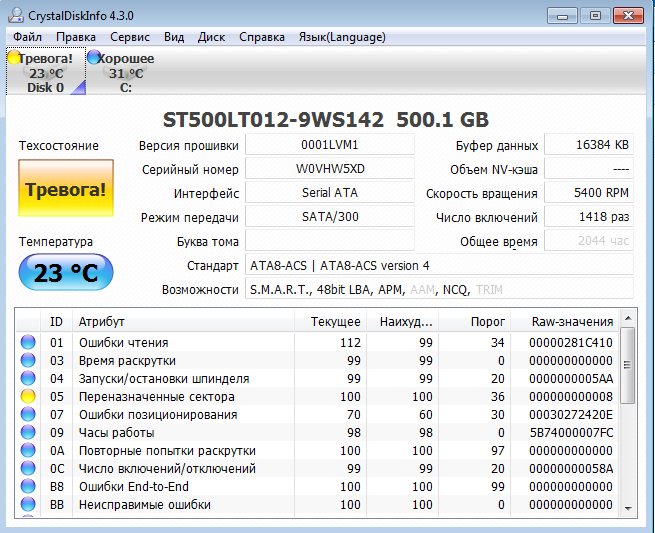Image resolution: width=655 pixels, height=533 pixels.
Task: Click the Raw-значения column header
Action: click(564, 321)
